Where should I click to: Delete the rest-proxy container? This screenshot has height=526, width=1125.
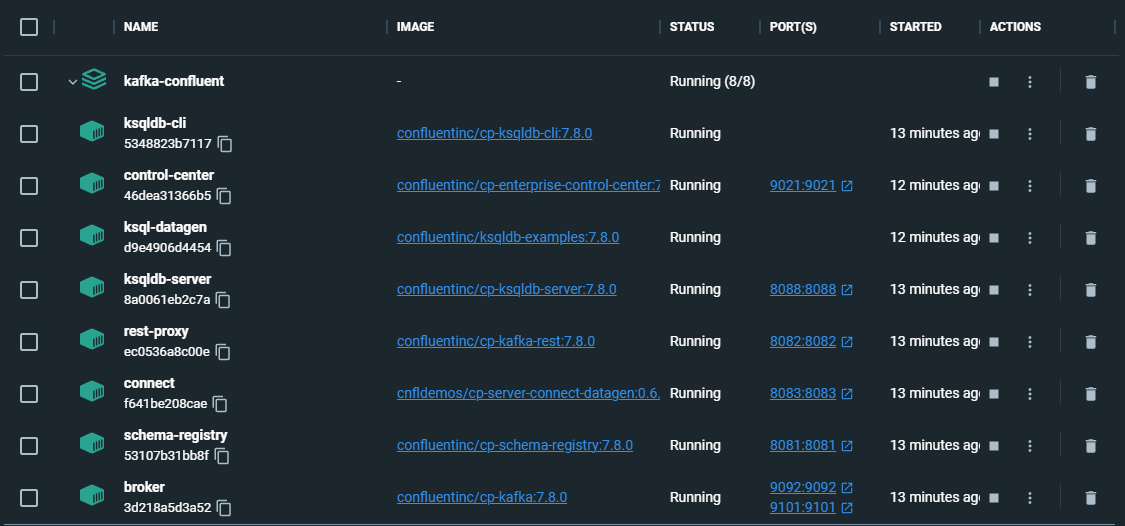[1091, 342]
